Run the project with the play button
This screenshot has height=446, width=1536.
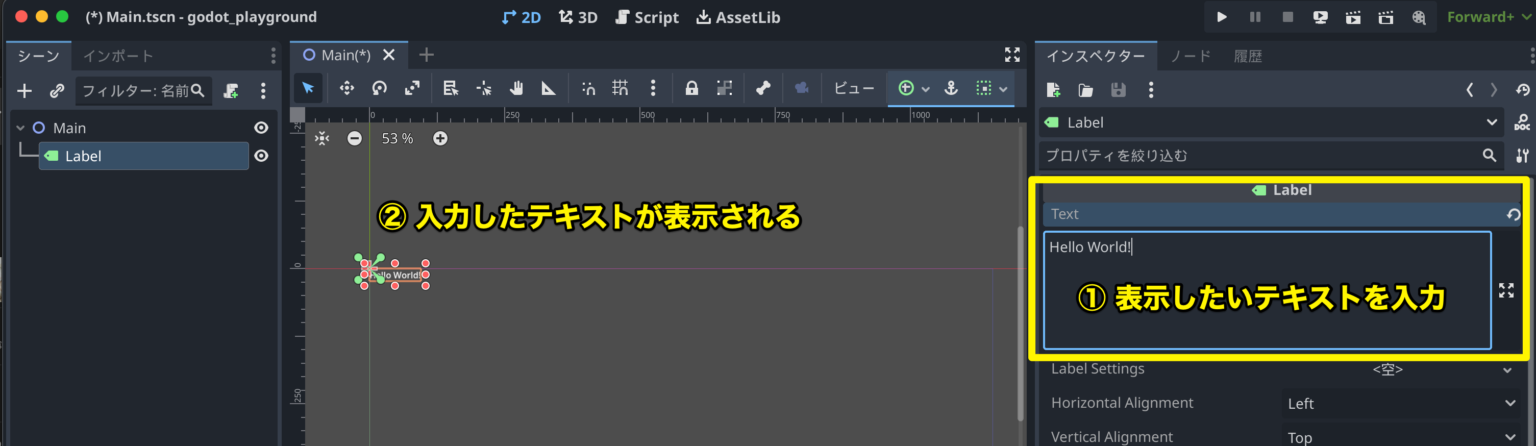(1222, 17)
